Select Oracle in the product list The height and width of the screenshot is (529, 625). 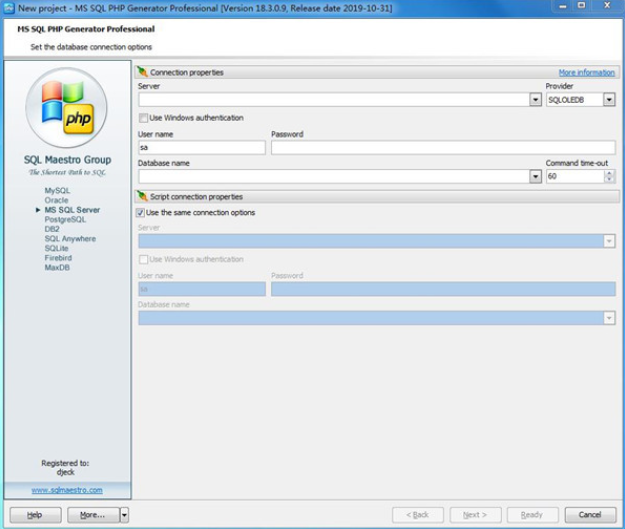57,200
